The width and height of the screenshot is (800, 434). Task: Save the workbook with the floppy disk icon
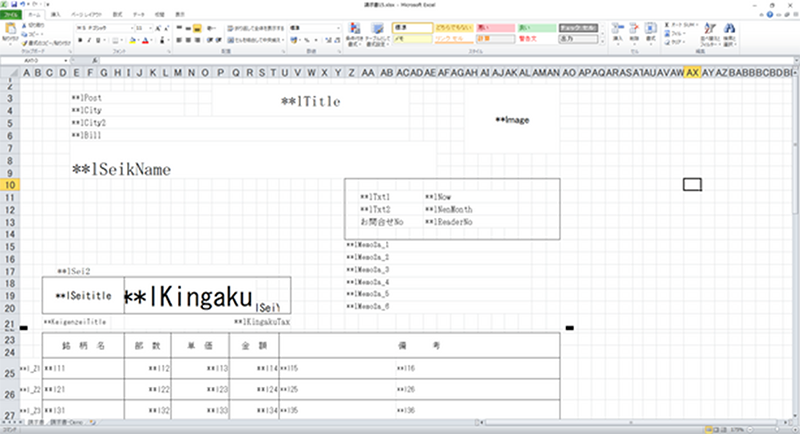pos(14,4)
